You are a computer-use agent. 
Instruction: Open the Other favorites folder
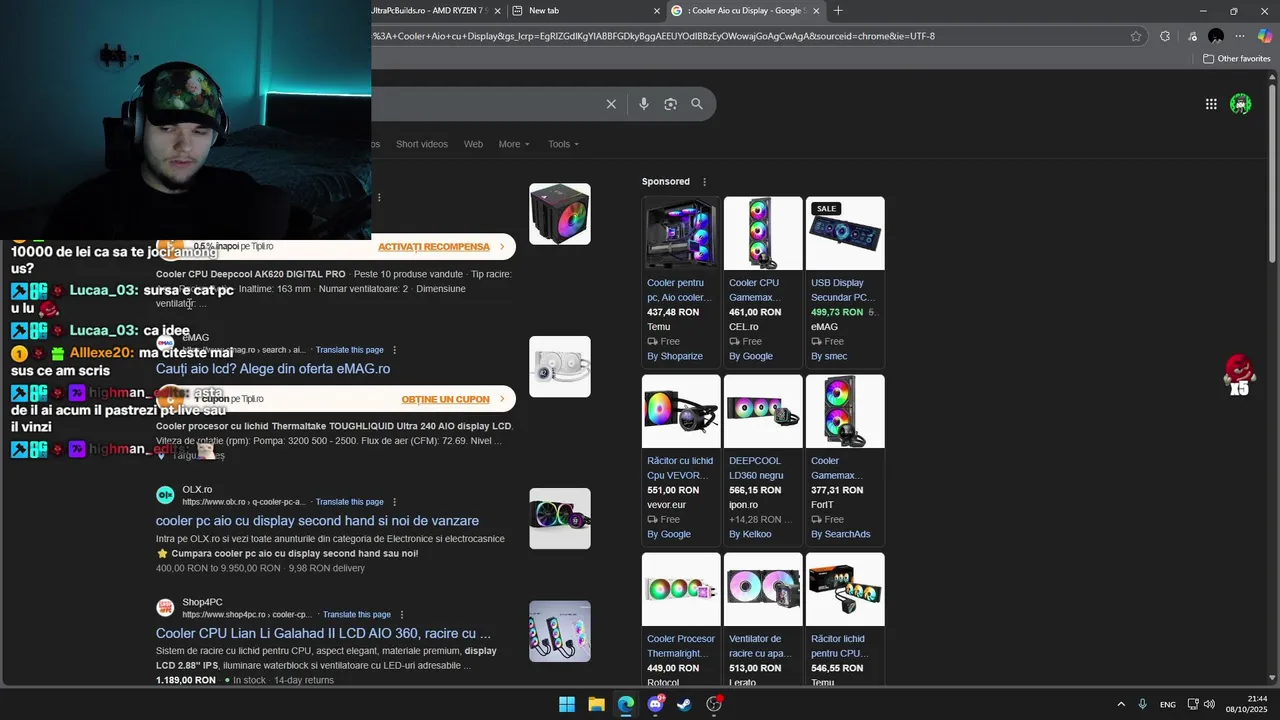pos(1237,59)
